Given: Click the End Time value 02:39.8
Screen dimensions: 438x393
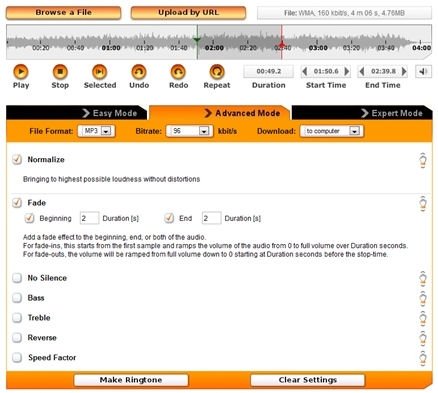Looking at the screenshot, I should pyautogui.click(x=383, y=71).
